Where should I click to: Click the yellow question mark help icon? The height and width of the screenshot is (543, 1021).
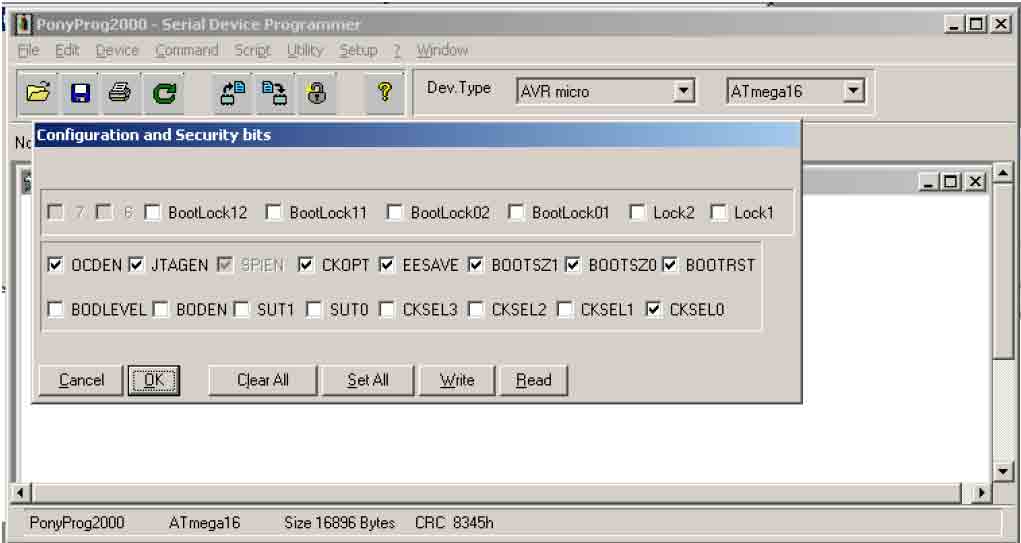pyautogui.click(x=384, y=93)
